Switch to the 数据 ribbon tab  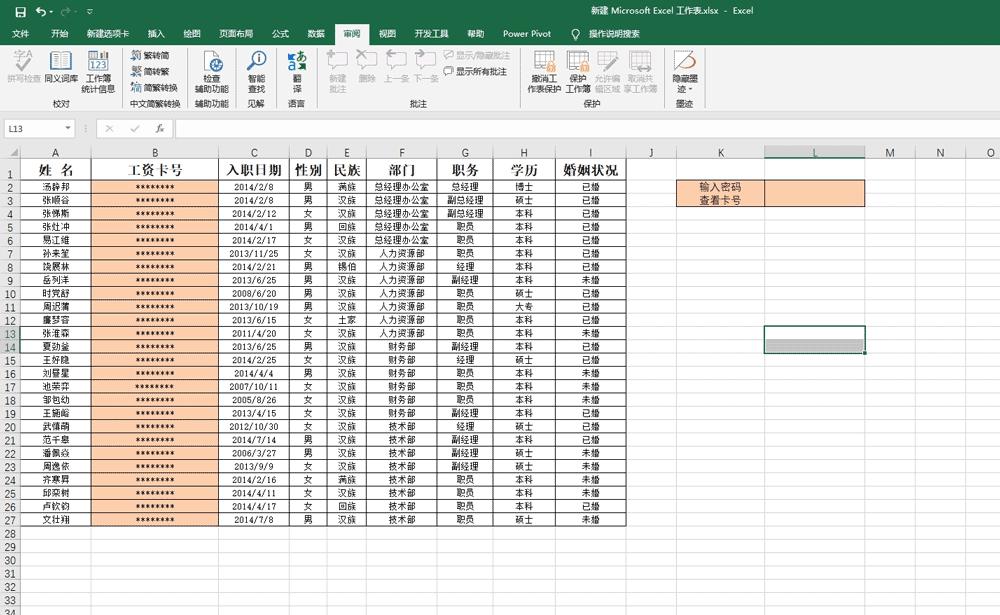[x=316, y=33]
